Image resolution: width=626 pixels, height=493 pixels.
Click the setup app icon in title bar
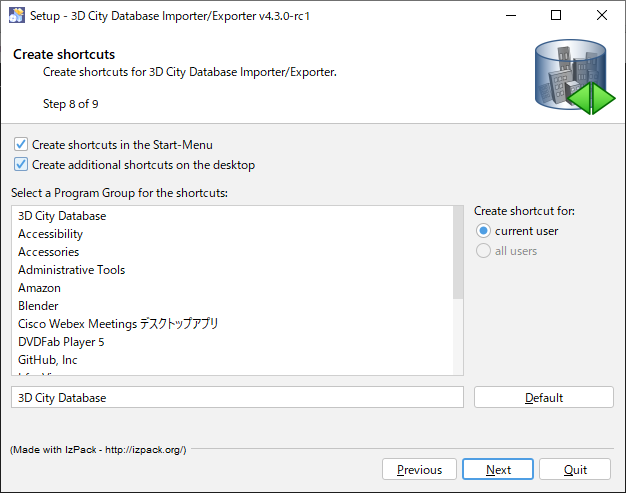17,16
